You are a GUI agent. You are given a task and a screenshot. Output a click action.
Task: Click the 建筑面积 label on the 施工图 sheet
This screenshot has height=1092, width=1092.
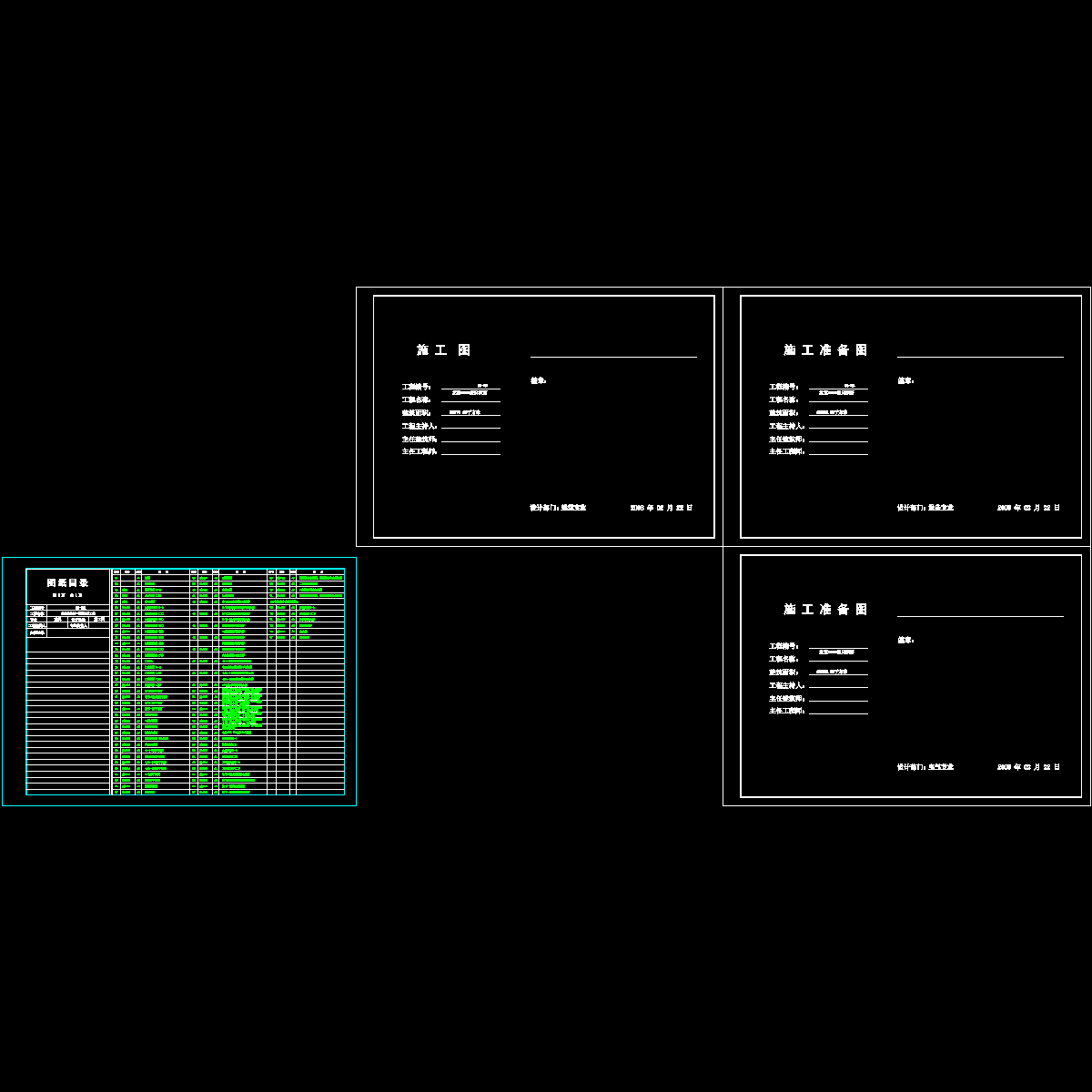tap(417, 413)
